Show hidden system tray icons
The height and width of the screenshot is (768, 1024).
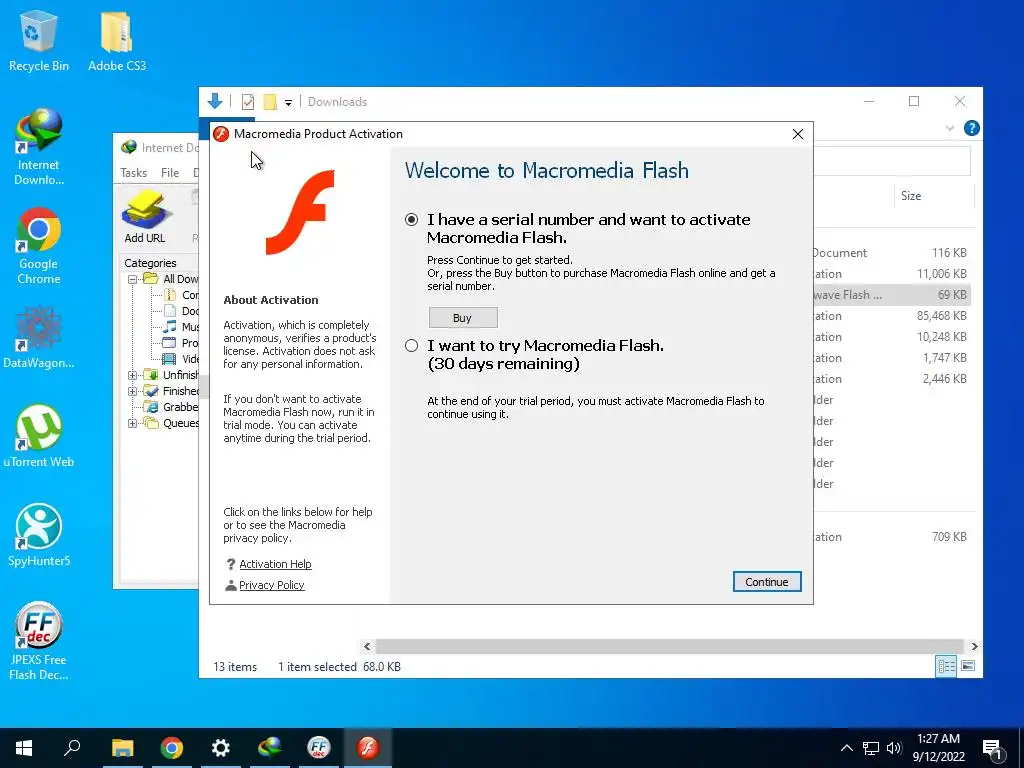tap(846, 748)
